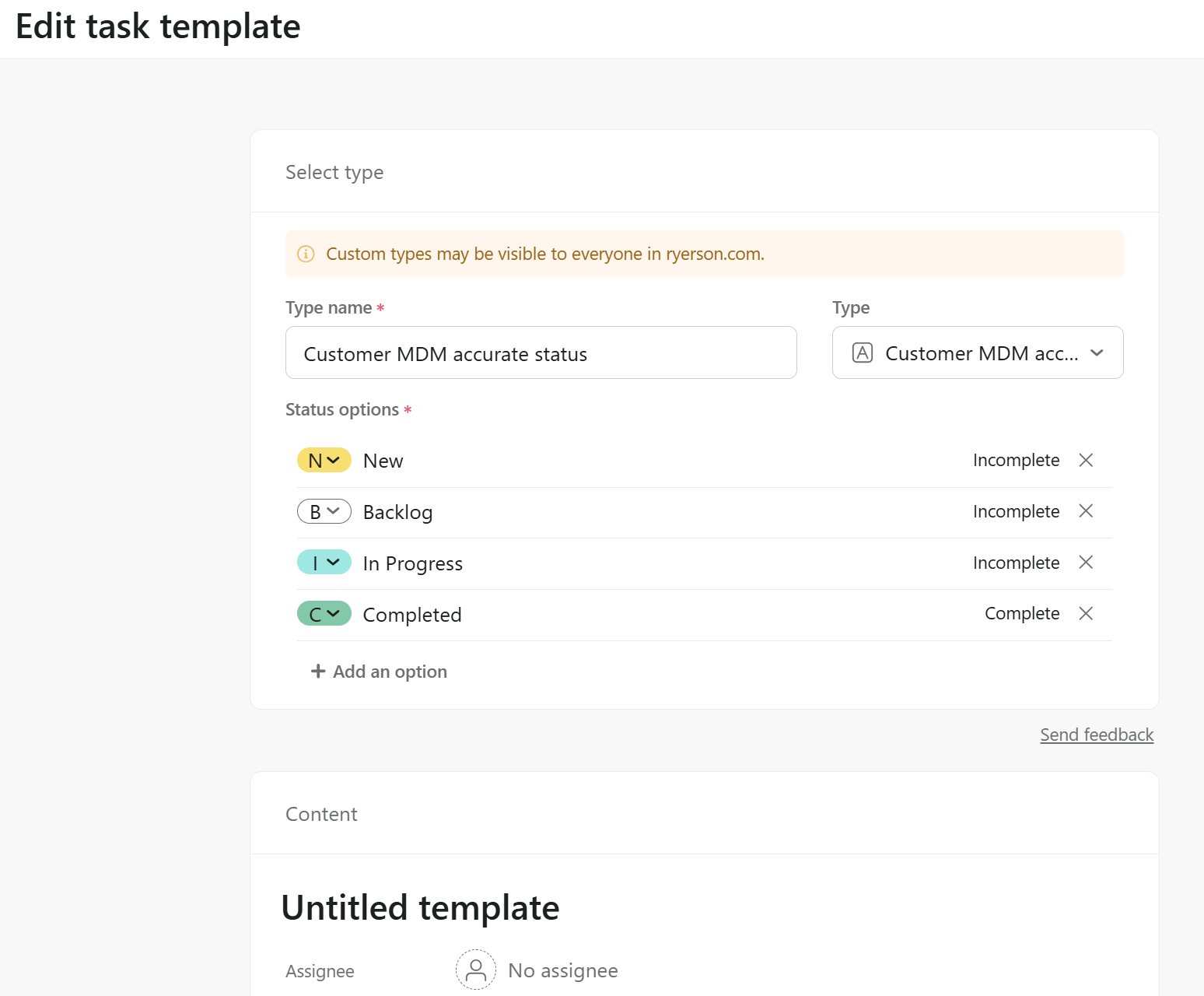This screenshot has height=996, width=1204.
Task: Delete the Backlog status option
Action: pos(1086,510)
